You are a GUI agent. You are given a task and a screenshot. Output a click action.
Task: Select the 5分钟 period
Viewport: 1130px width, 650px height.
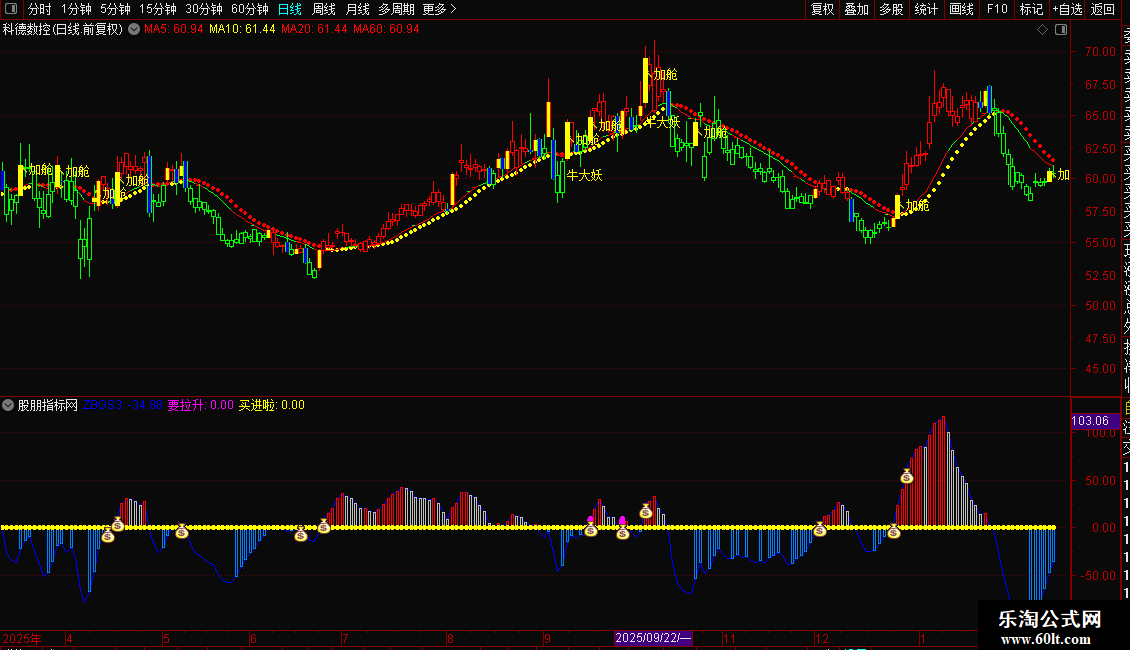115,9
